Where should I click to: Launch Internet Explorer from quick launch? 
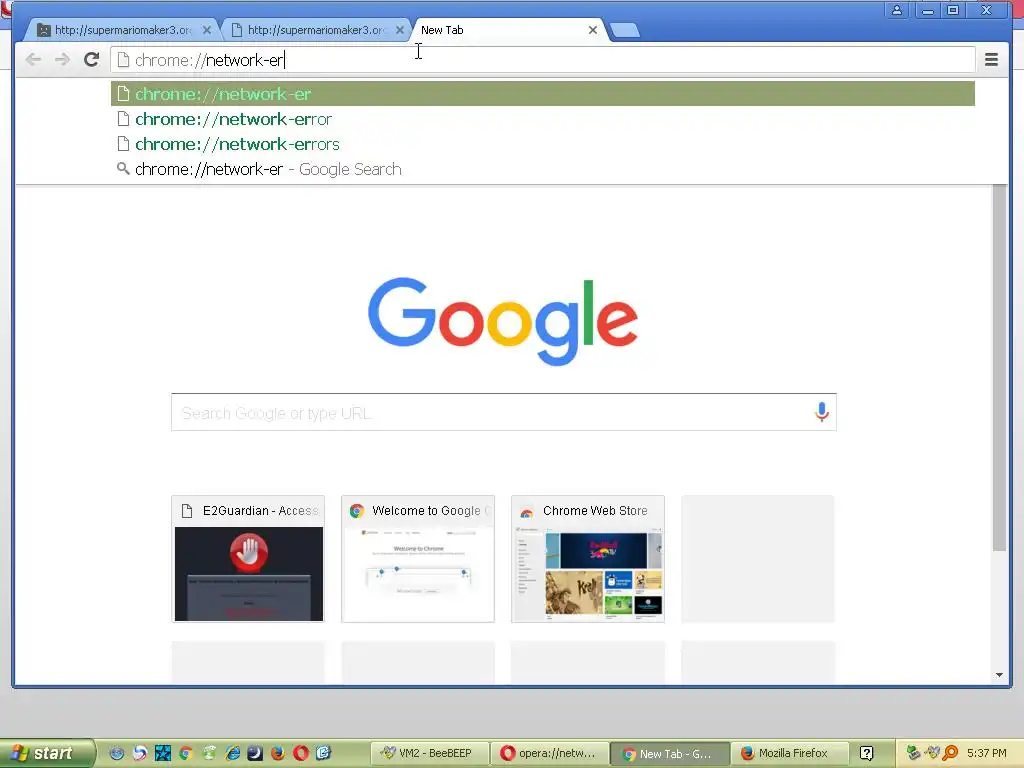click(232, 753)
